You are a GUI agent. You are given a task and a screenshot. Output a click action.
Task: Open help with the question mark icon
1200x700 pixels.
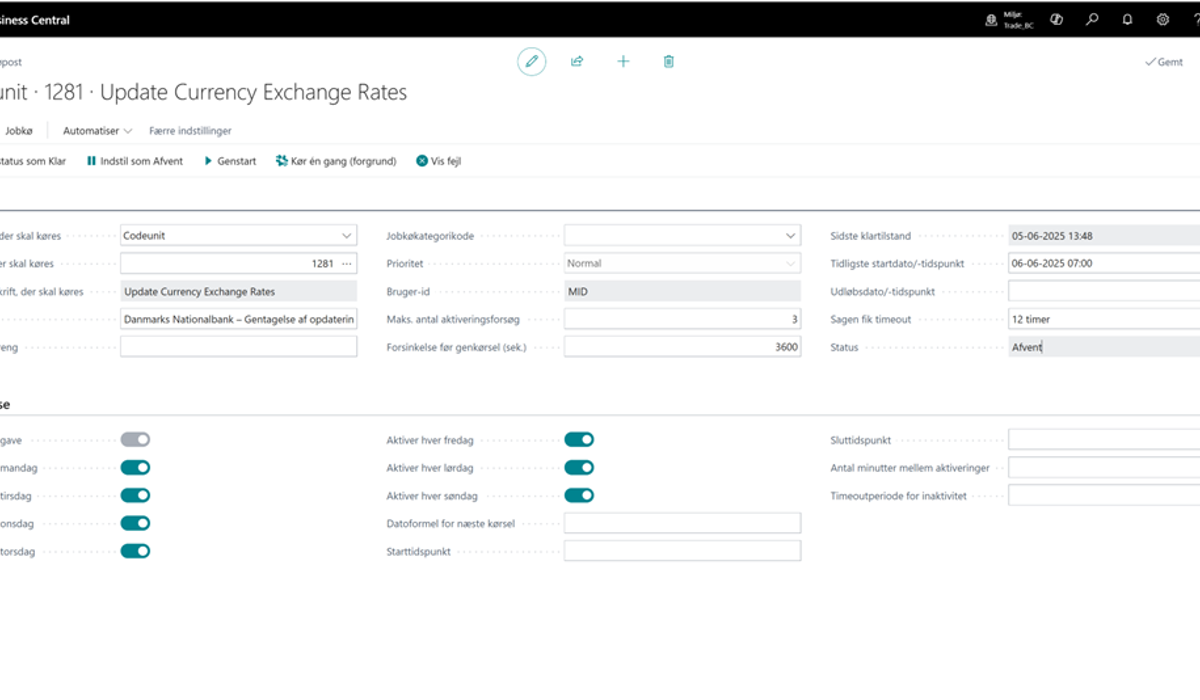point(1195,19)
